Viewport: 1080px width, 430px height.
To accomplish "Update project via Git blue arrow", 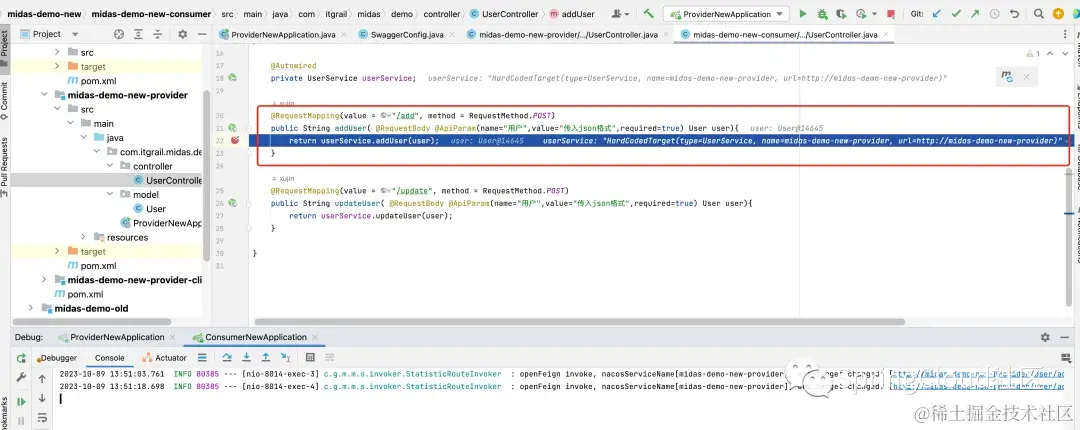I will (937, 14).
